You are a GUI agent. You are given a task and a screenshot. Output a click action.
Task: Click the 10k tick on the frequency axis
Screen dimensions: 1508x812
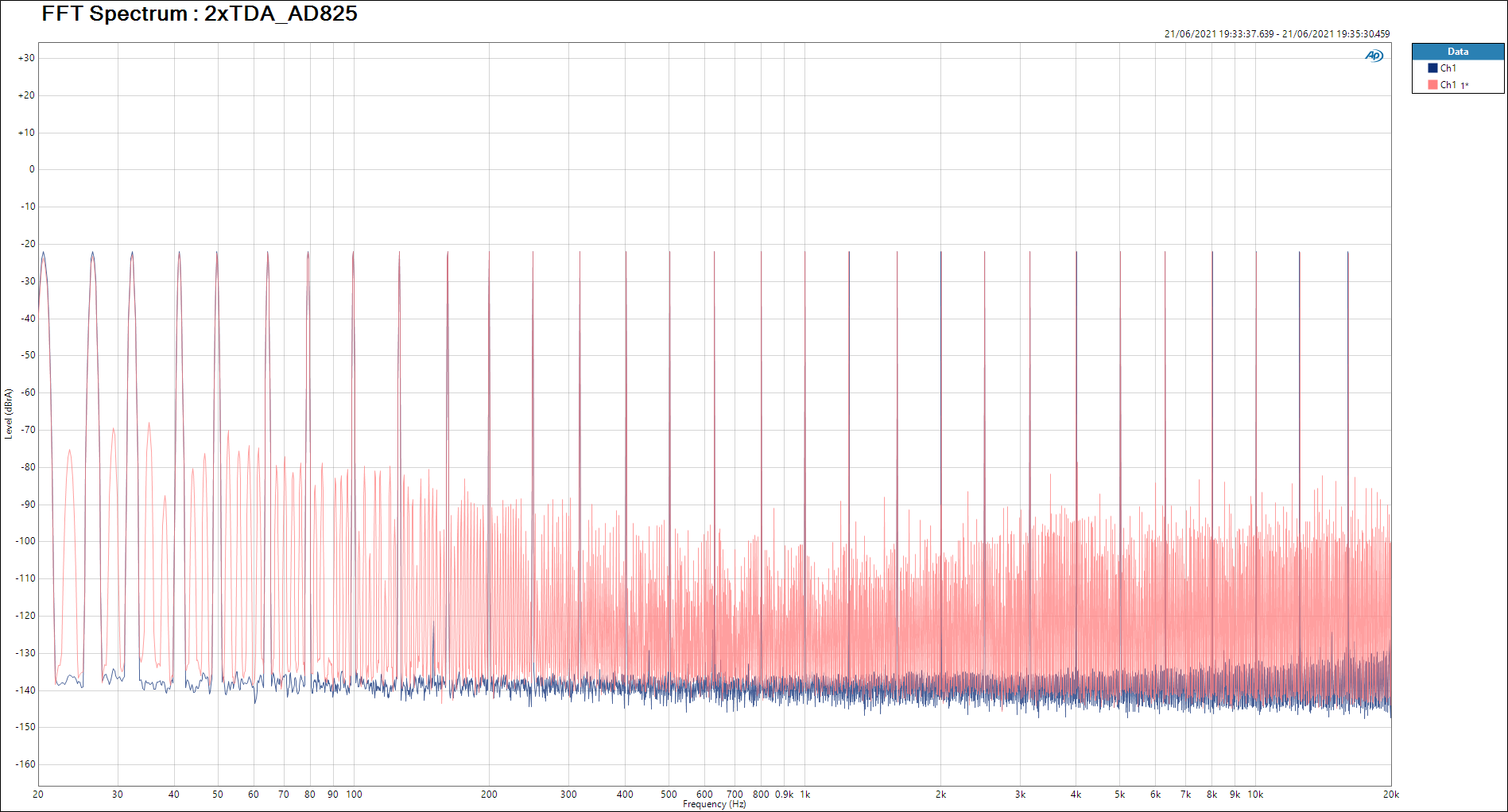1255,795
